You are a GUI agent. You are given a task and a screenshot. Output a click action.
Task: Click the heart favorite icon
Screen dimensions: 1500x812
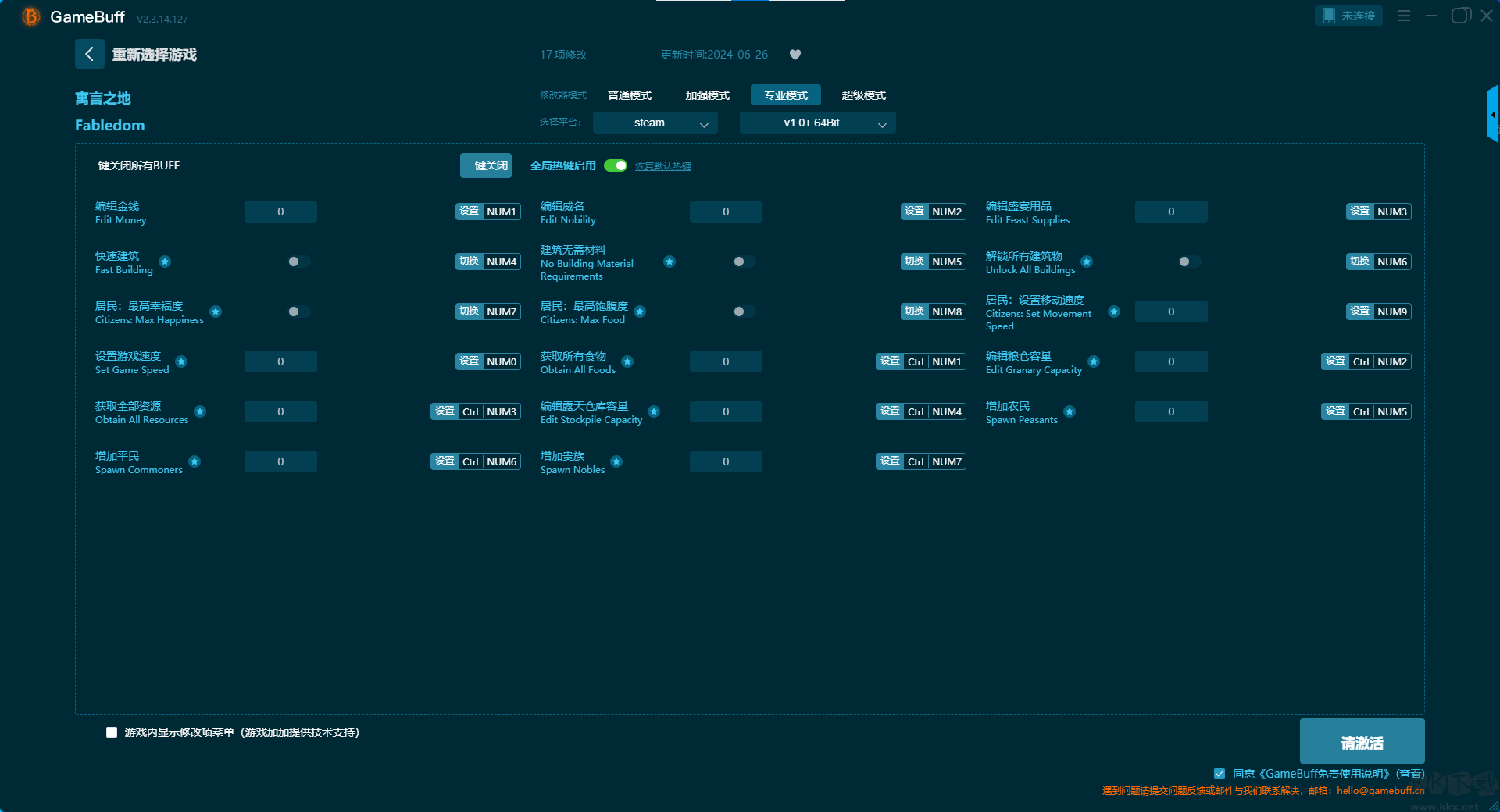pyautogui.click(x=795, y=55)
